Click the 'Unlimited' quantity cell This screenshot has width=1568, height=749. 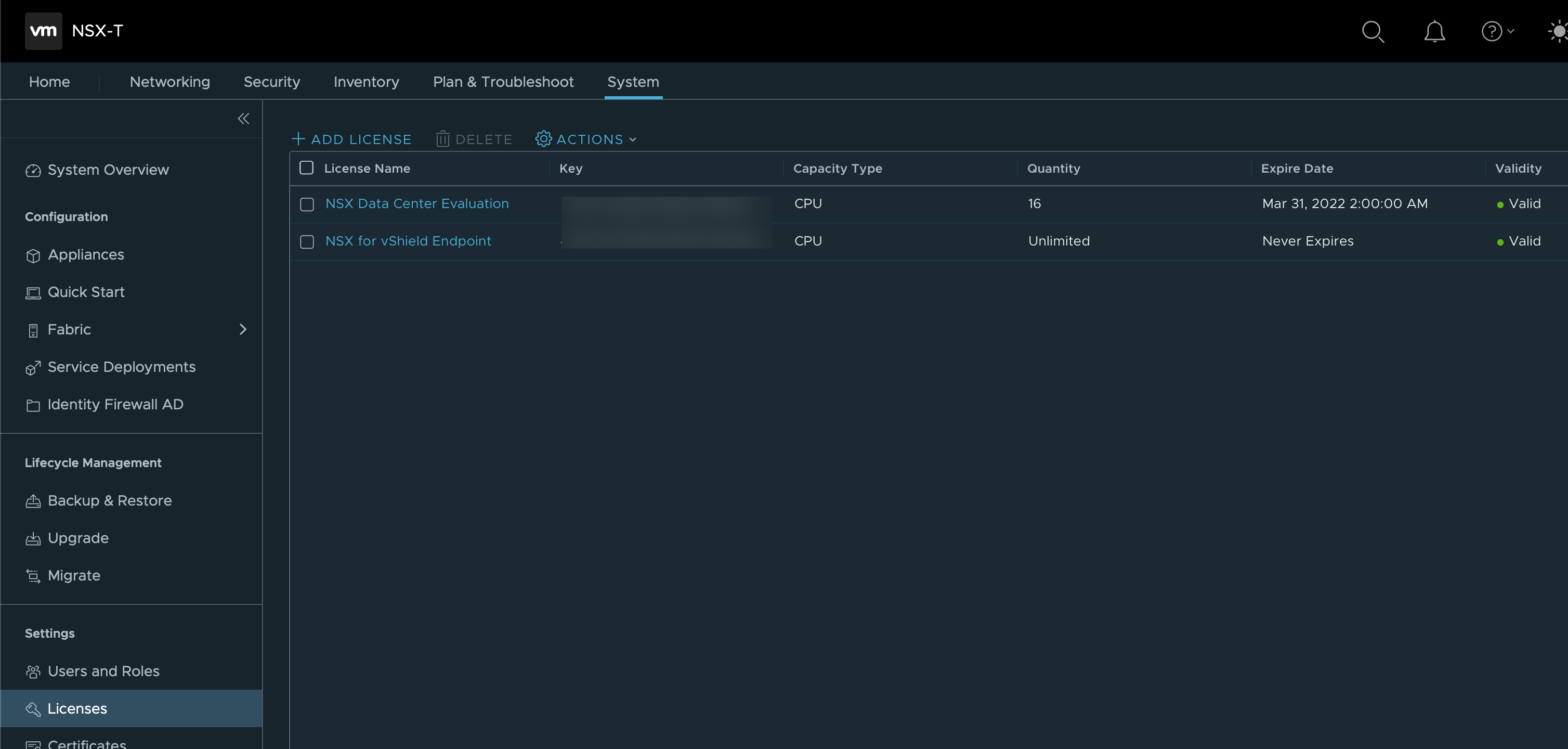[1059, 241]
